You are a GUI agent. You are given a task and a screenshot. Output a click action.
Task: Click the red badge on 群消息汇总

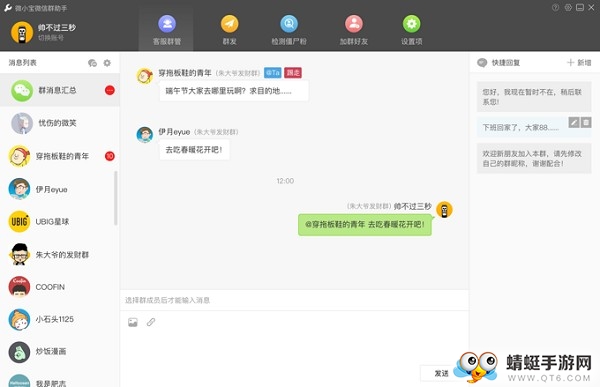tap(110, 90)
